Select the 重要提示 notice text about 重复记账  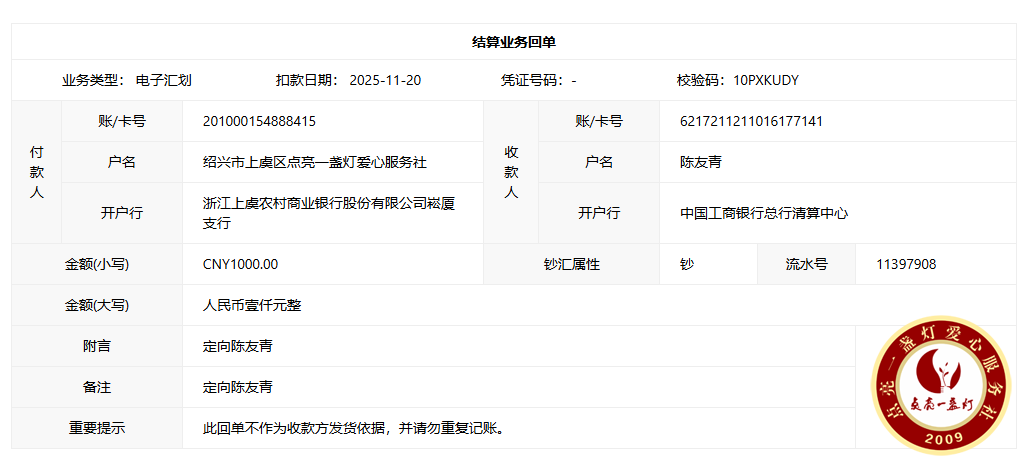[x=352, y=428]
